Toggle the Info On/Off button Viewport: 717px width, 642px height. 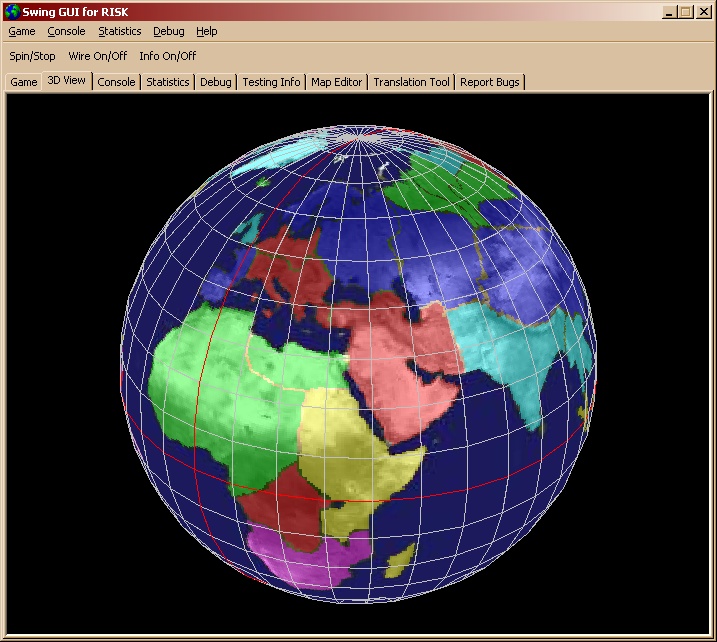pos(168,56)
